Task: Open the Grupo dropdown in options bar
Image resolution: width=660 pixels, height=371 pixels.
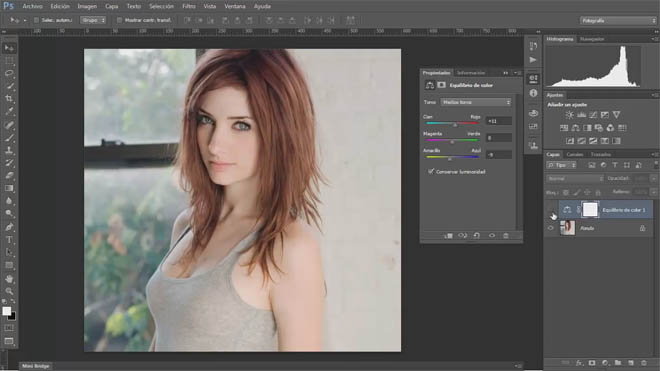Action: (x=93, y=20)
